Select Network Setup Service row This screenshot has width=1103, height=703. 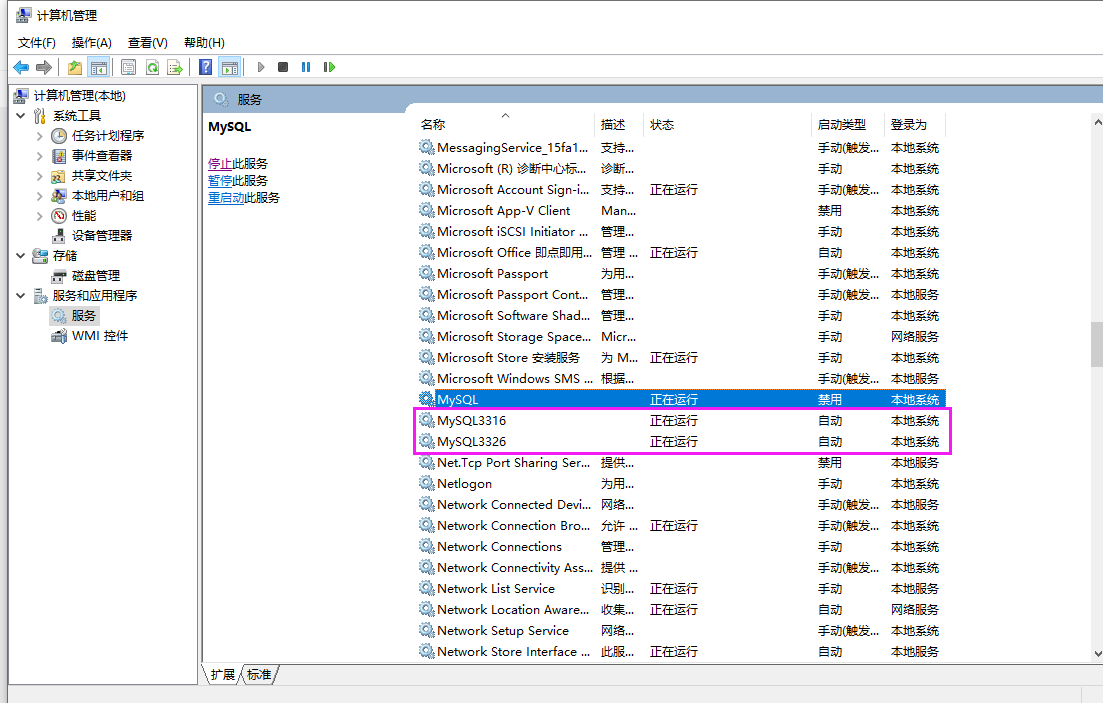pyautogui.click(x=681, y=631)
